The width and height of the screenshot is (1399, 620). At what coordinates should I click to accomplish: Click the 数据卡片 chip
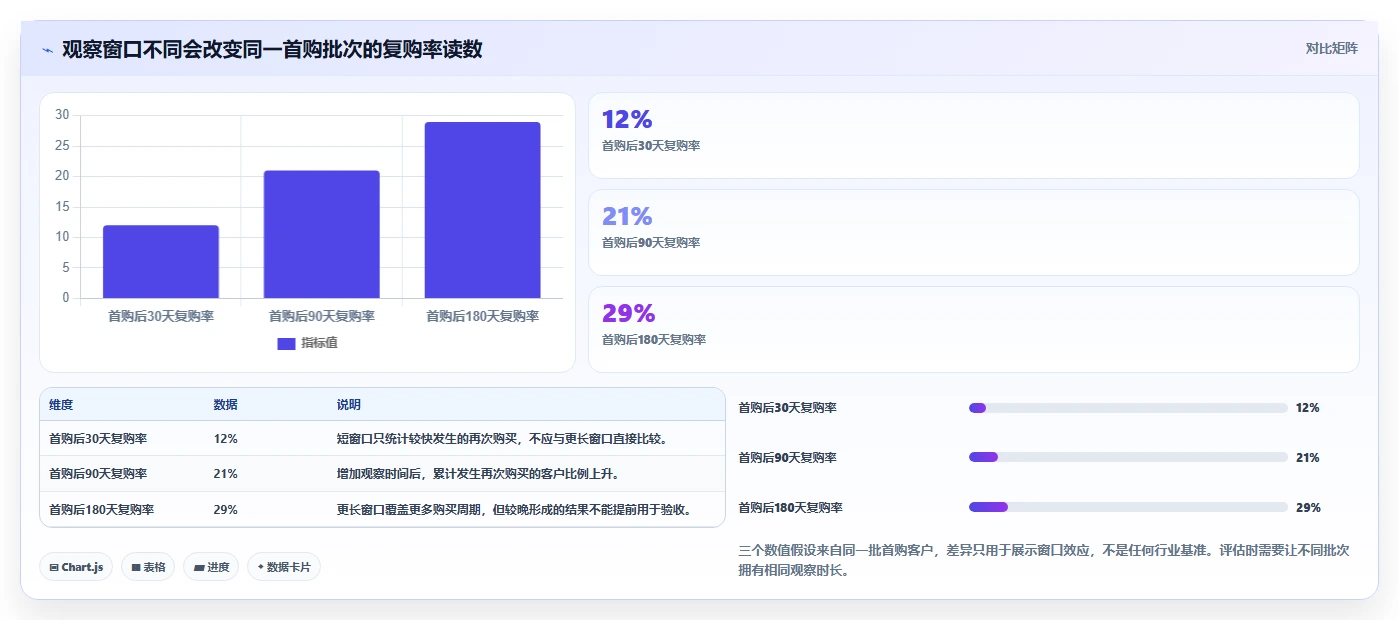[284, 567]
